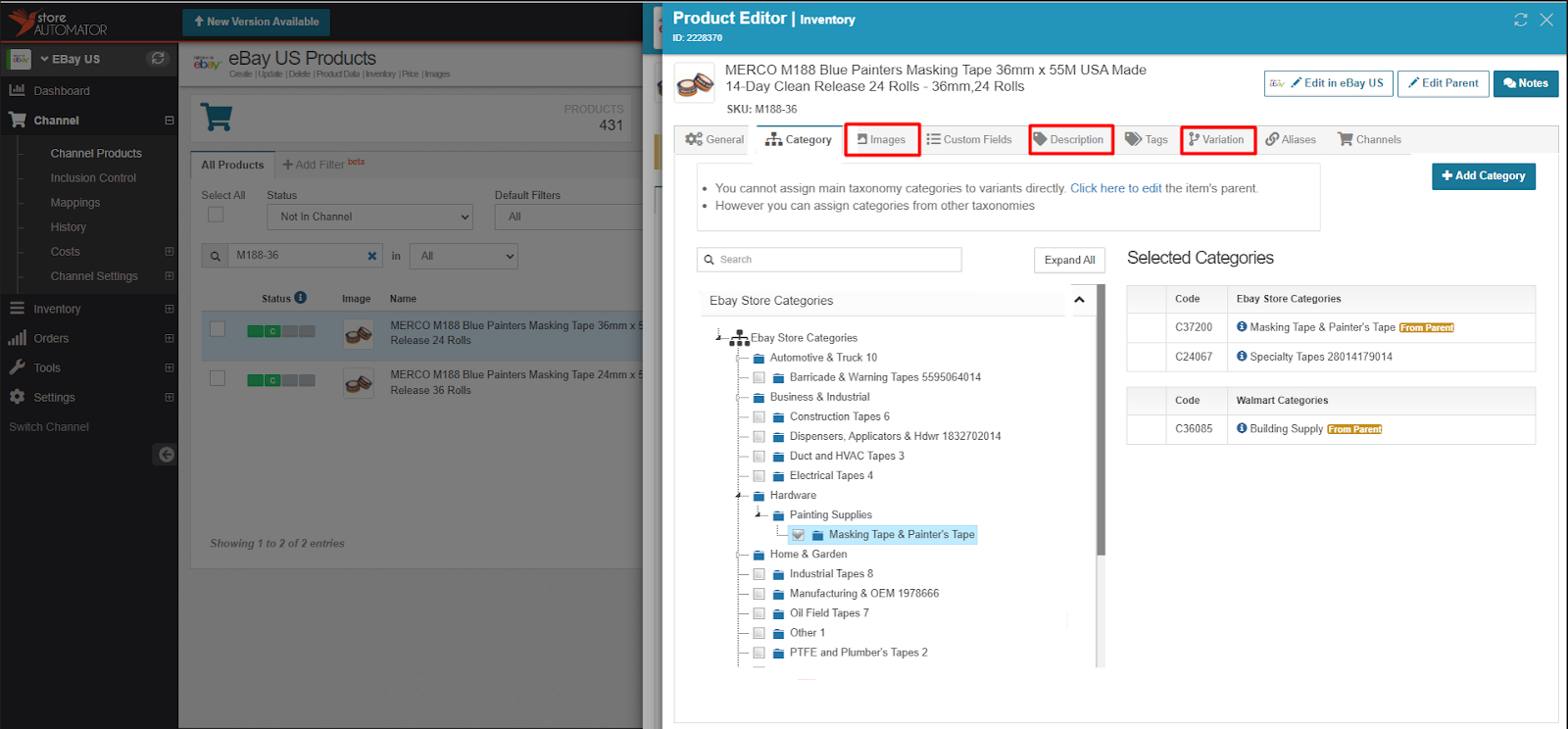Check Dispensers, Applicators & Hdwr category
This screenshot has height=729, width=1568.
point(759,436)
